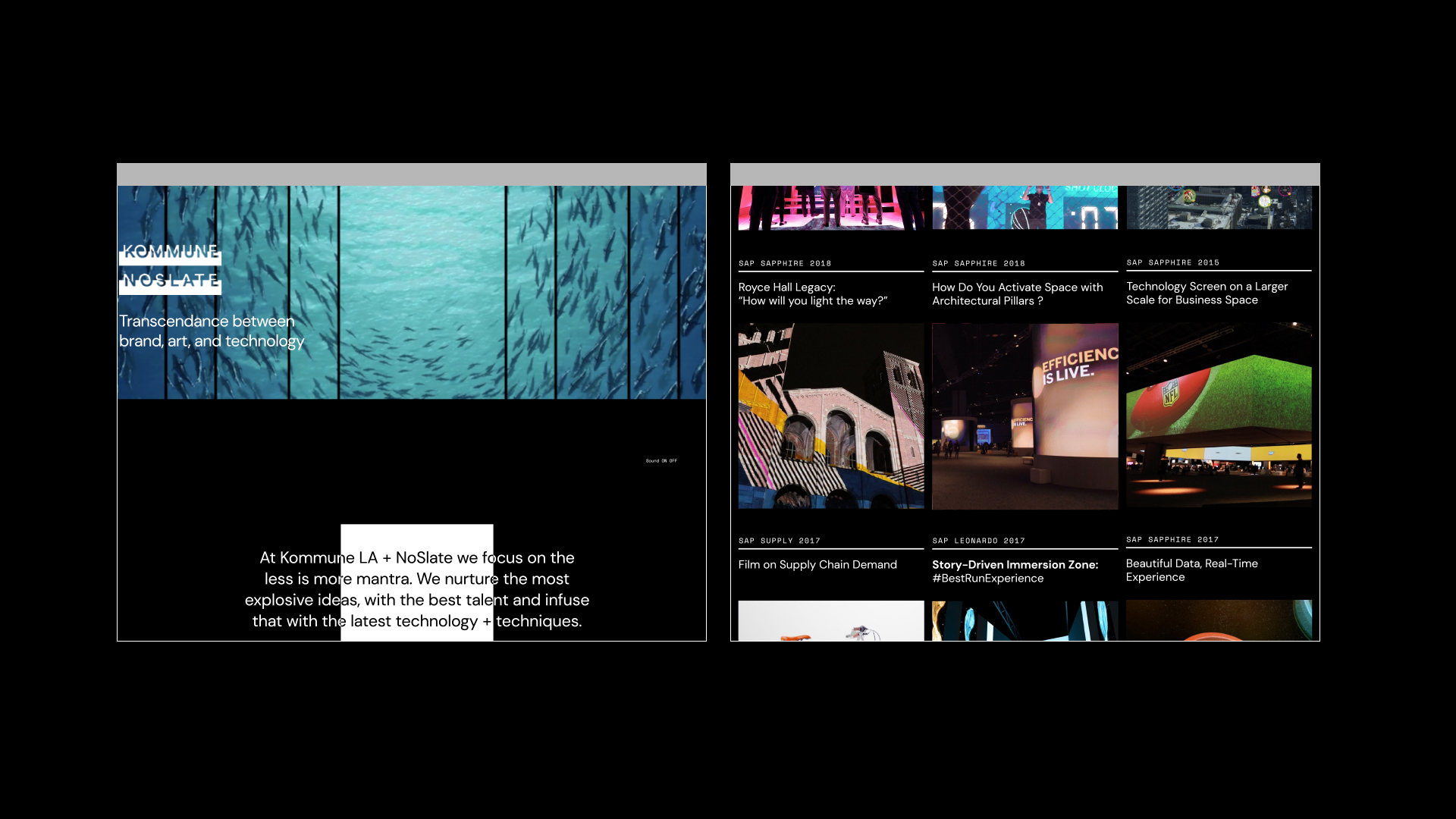
Task: Open 'Technology Screen on a Larger Scale' project
Action: point(1207,293)
